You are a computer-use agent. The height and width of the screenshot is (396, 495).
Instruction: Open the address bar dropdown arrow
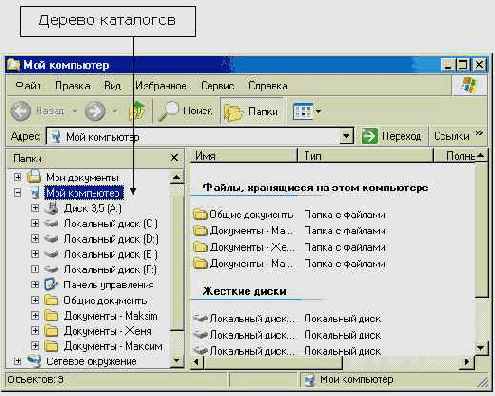[346, 136]
